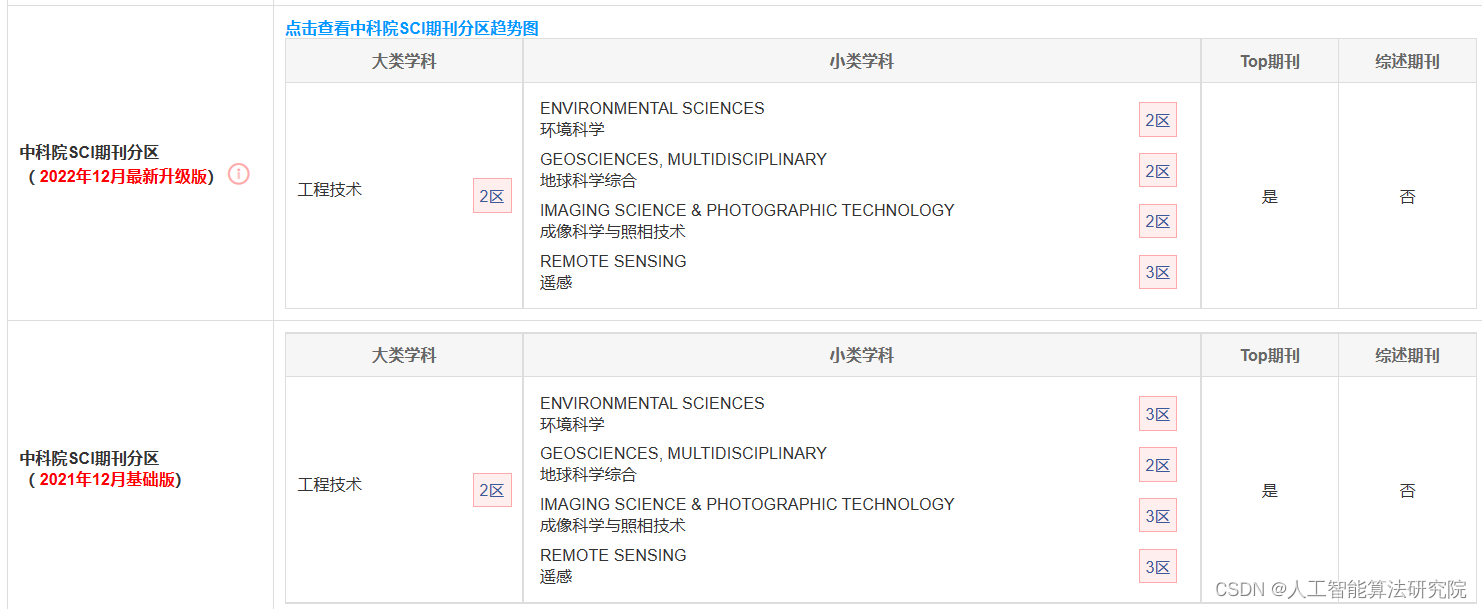Select the 2022年12月最新升级版 red label
The height and width of the screenshot is (609, 1482).
pos(124,176)
